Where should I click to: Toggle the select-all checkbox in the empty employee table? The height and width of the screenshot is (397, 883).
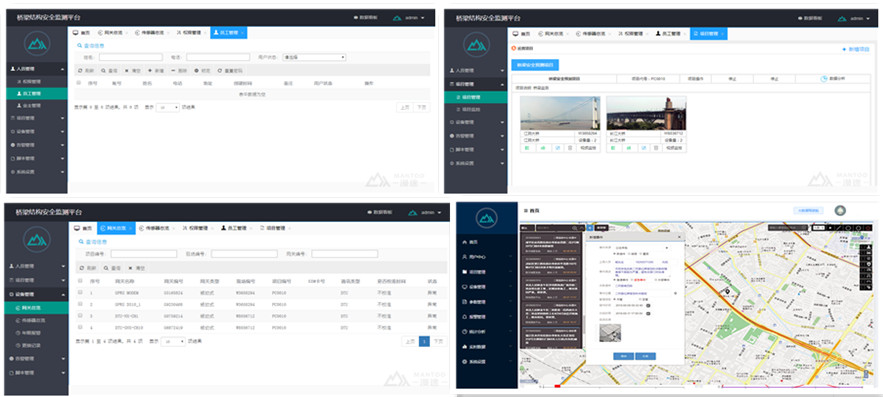(79, 83)
